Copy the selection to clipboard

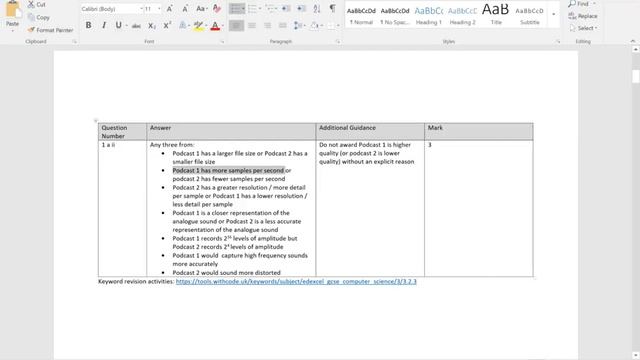(38, 17)
